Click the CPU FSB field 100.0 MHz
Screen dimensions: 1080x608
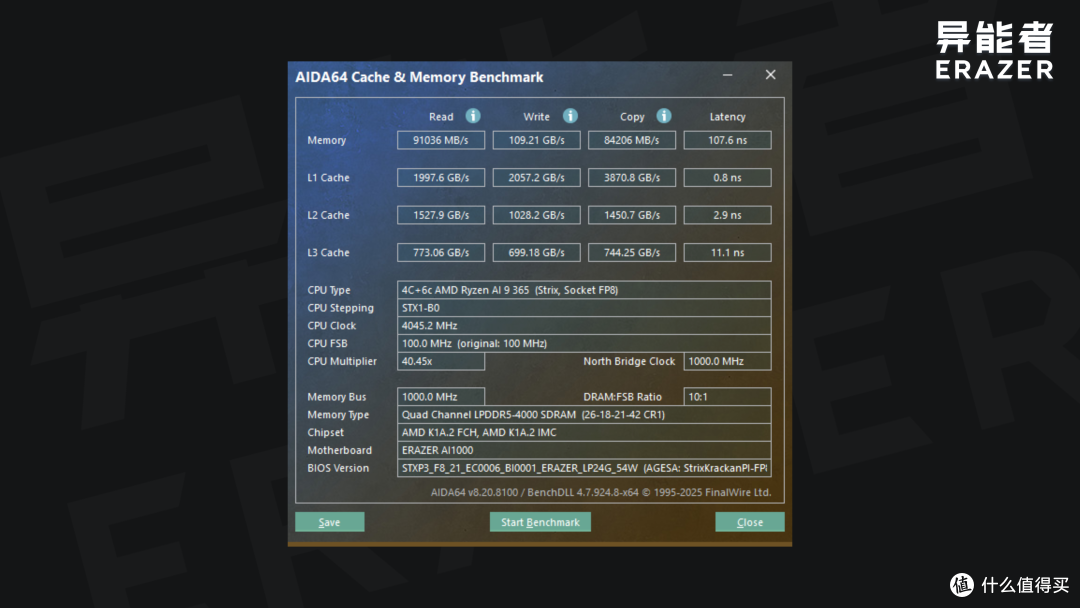click(584, 344)
